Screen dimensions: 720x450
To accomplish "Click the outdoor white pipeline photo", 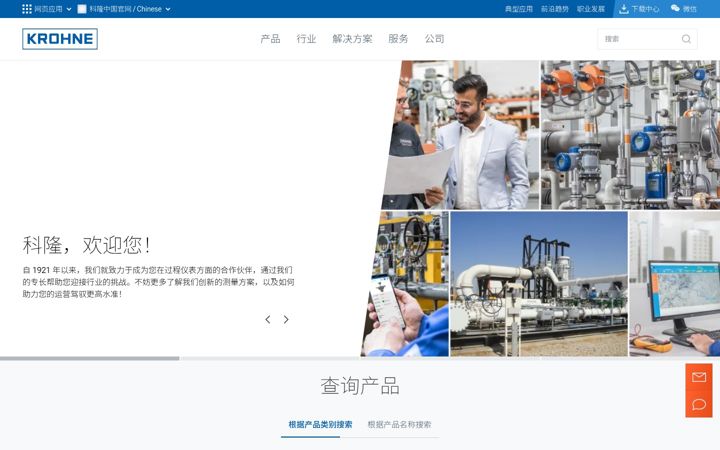I will [539, 284].
